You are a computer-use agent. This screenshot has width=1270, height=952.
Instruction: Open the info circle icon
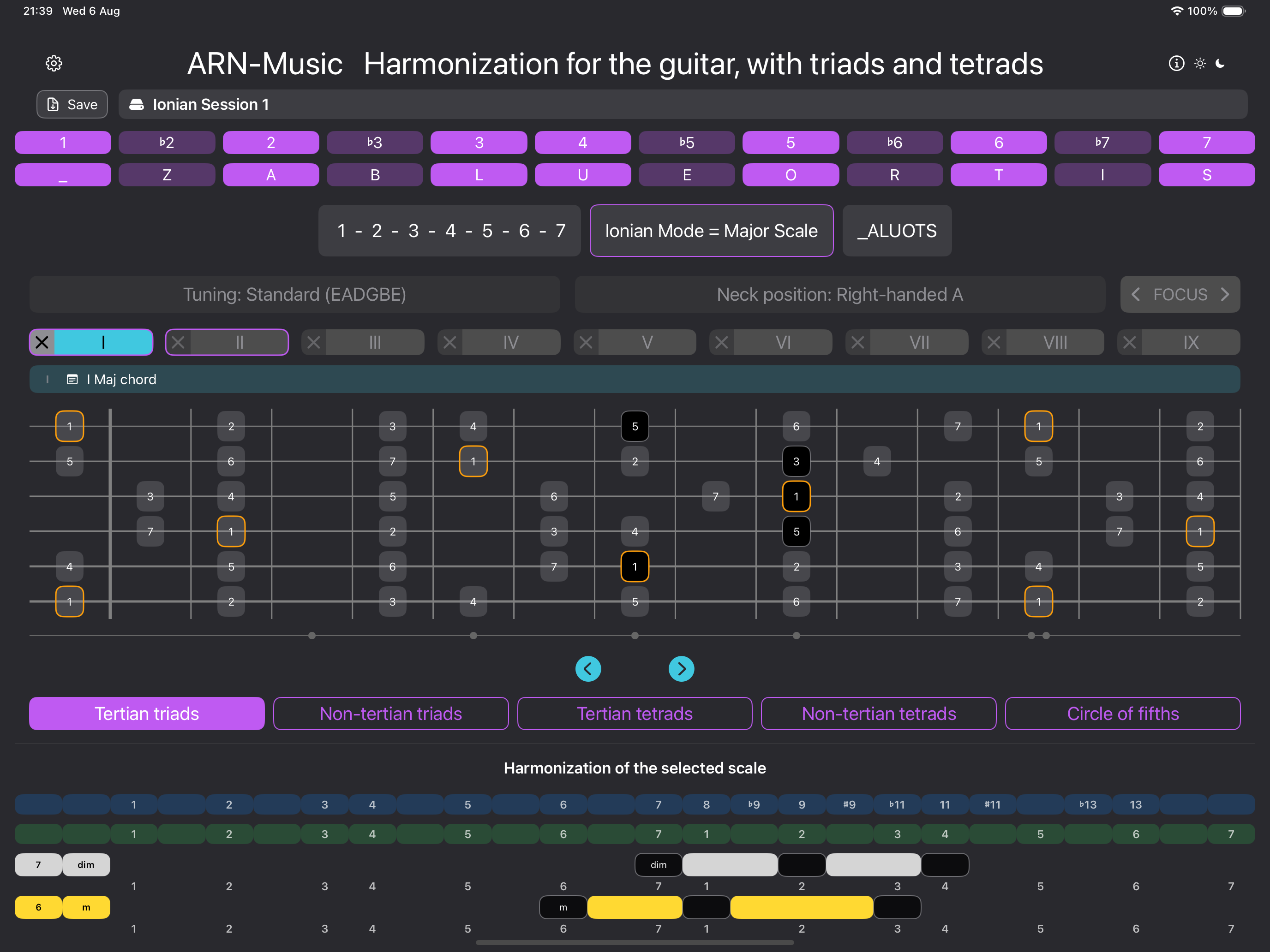pos(1176,63)
